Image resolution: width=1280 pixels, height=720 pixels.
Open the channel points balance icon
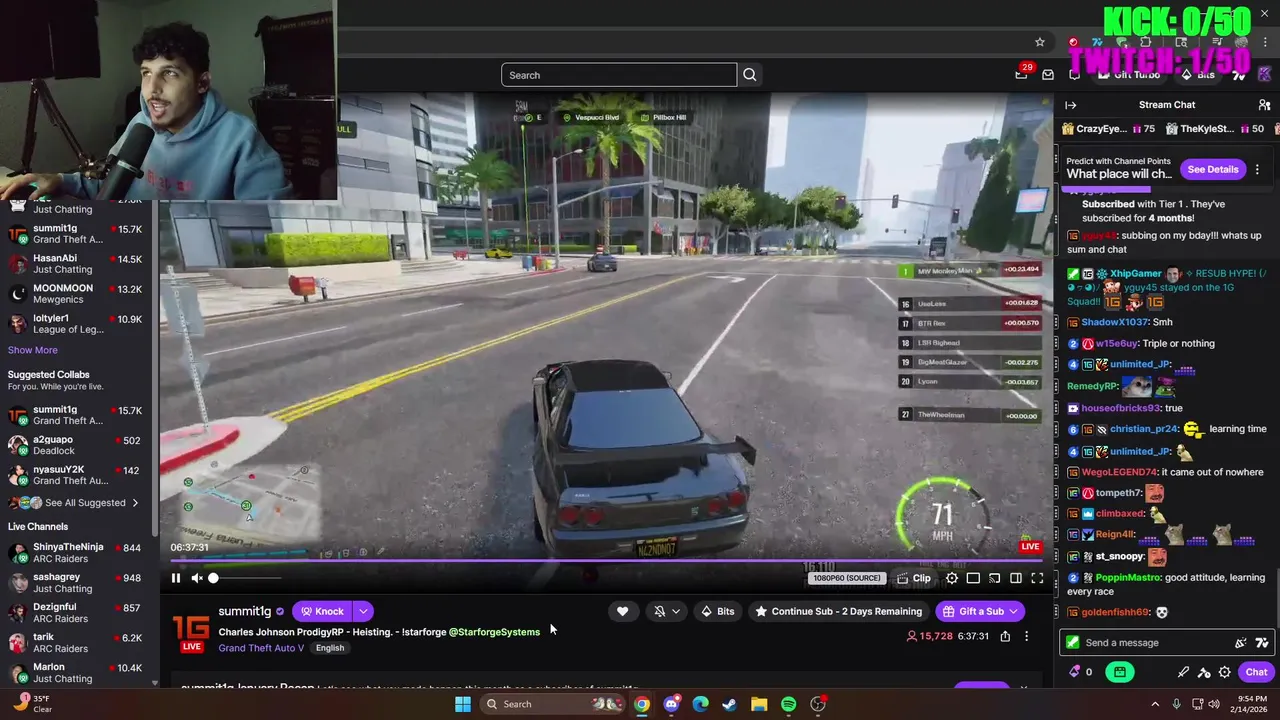1080,672
